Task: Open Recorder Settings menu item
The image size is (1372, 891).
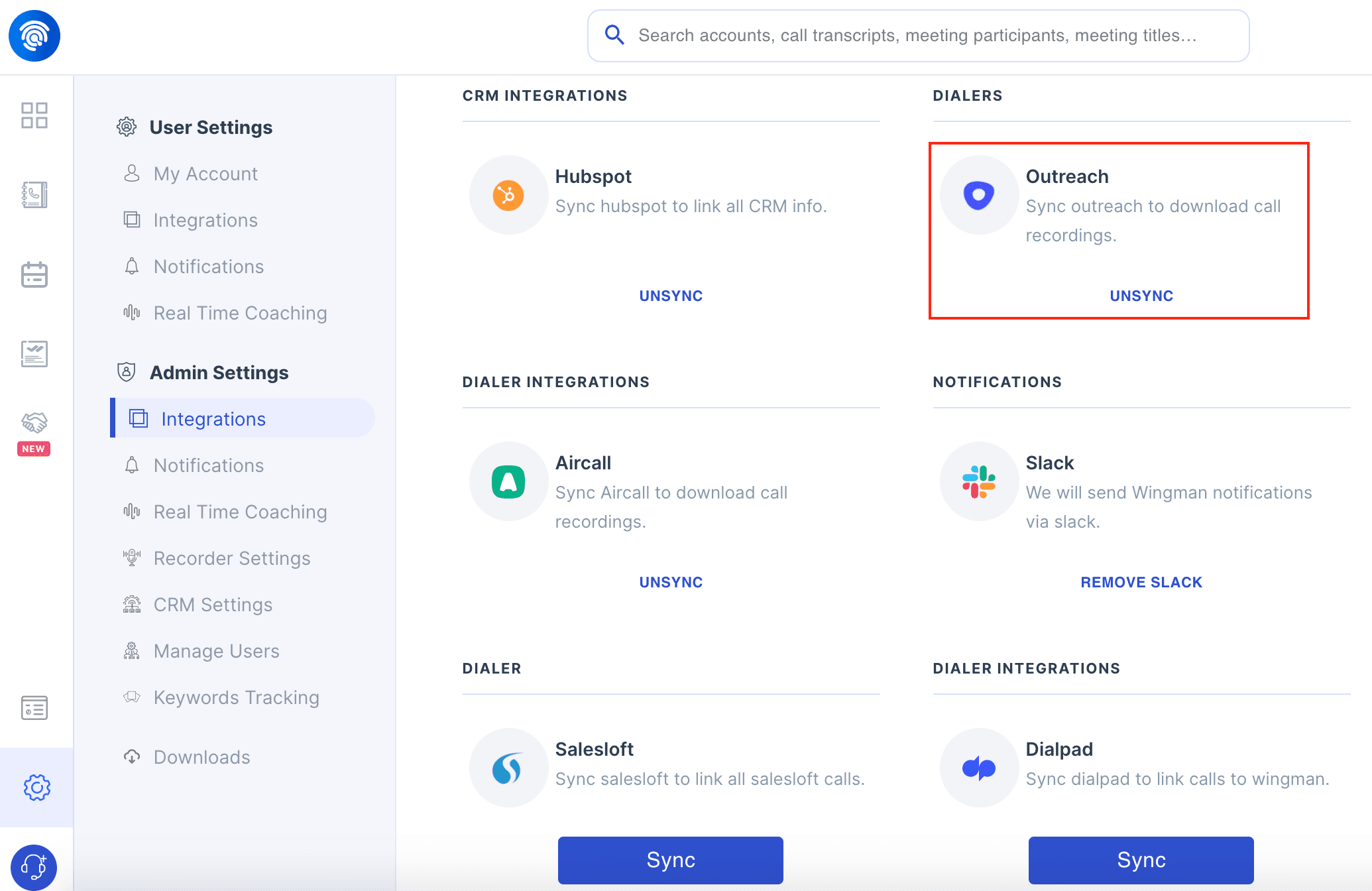Action: click(x=231, y=558)
